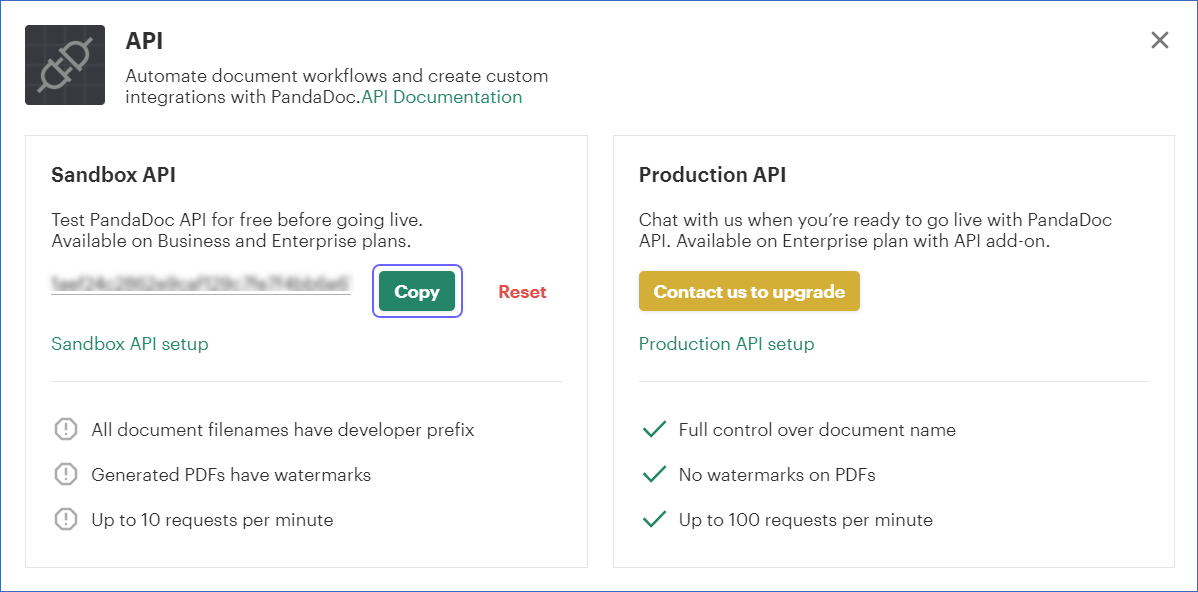Click the blurred Sandbox API key field
The image size is (1198, 592).
(201, 281)
